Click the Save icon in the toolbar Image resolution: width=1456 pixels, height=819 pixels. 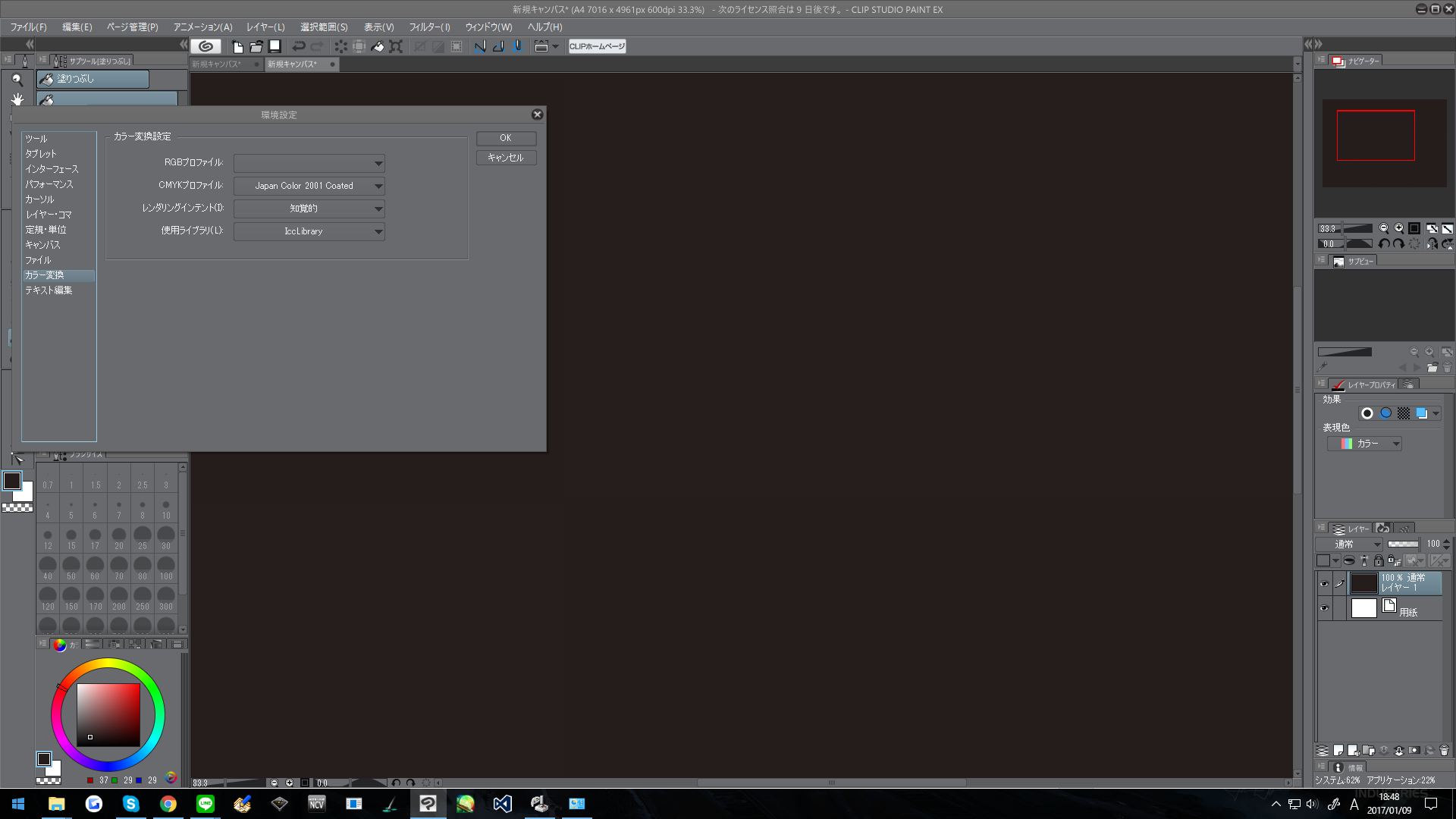point(275,46)
